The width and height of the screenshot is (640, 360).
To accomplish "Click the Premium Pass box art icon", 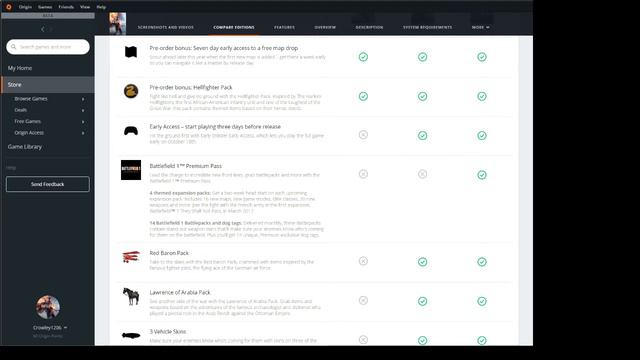I will point(131,170).
